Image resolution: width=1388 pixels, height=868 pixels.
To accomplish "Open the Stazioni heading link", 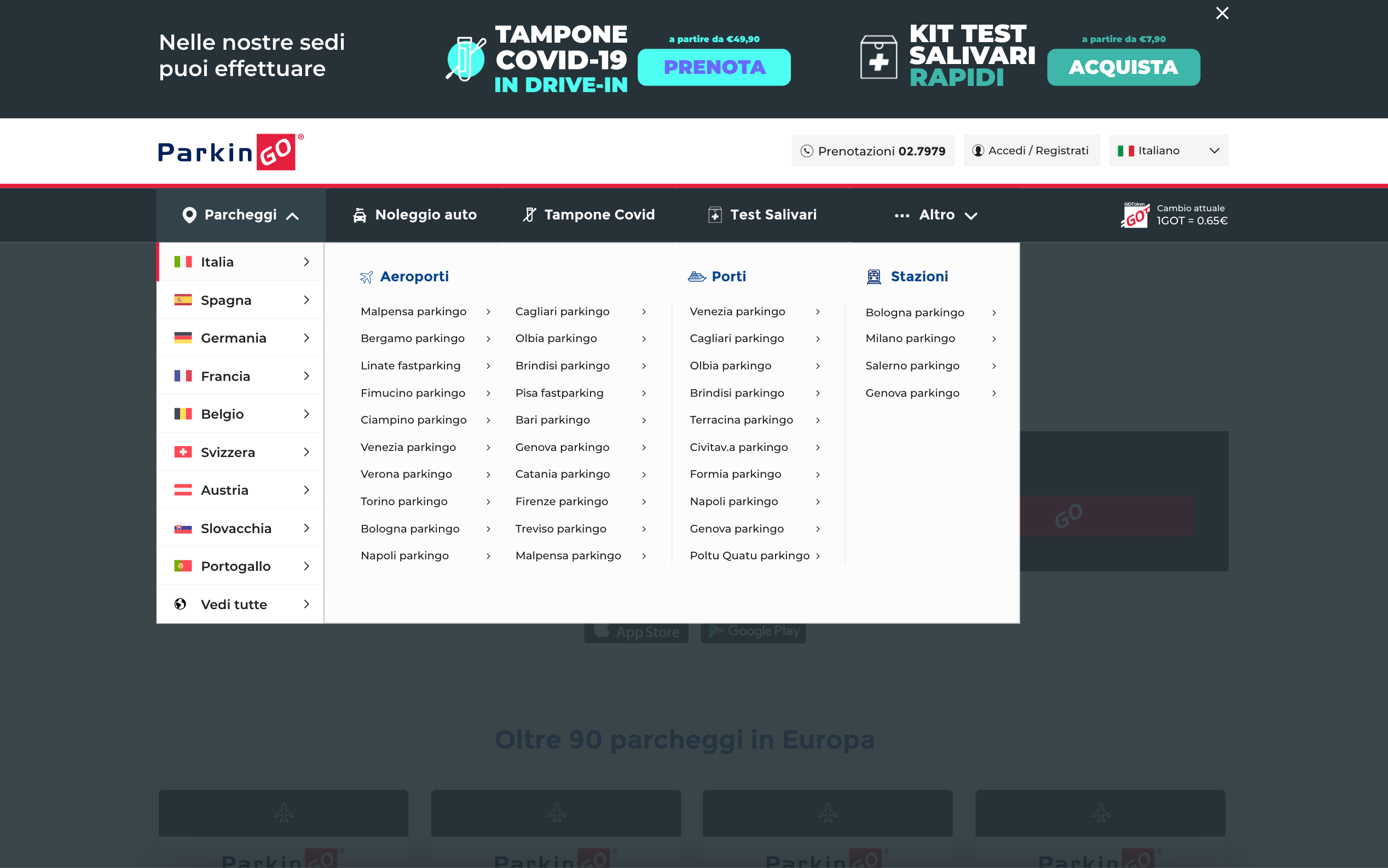I will point(919,277).
